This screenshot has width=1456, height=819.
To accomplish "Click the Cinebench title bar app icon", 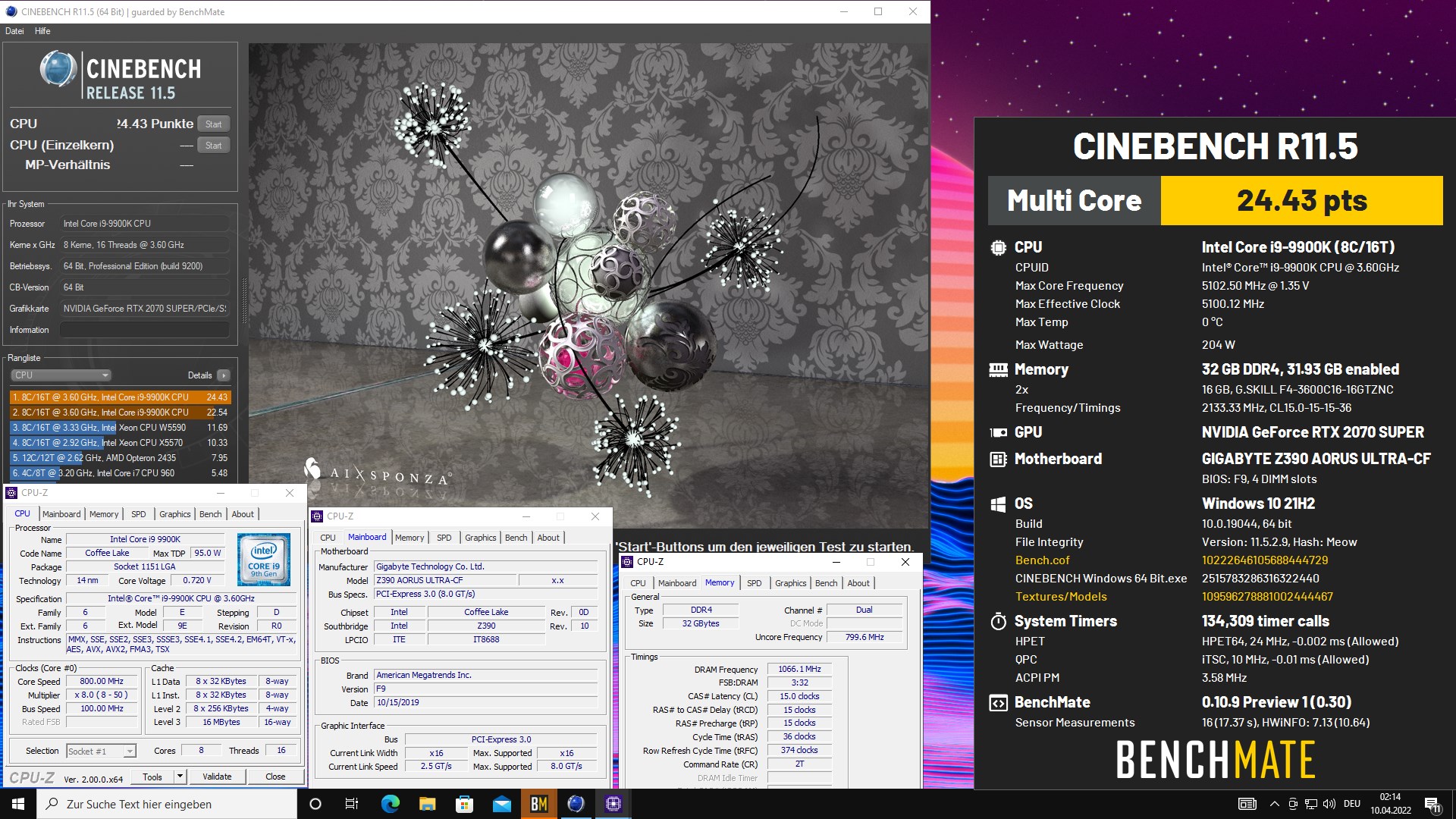I will [x=11, y=11].
